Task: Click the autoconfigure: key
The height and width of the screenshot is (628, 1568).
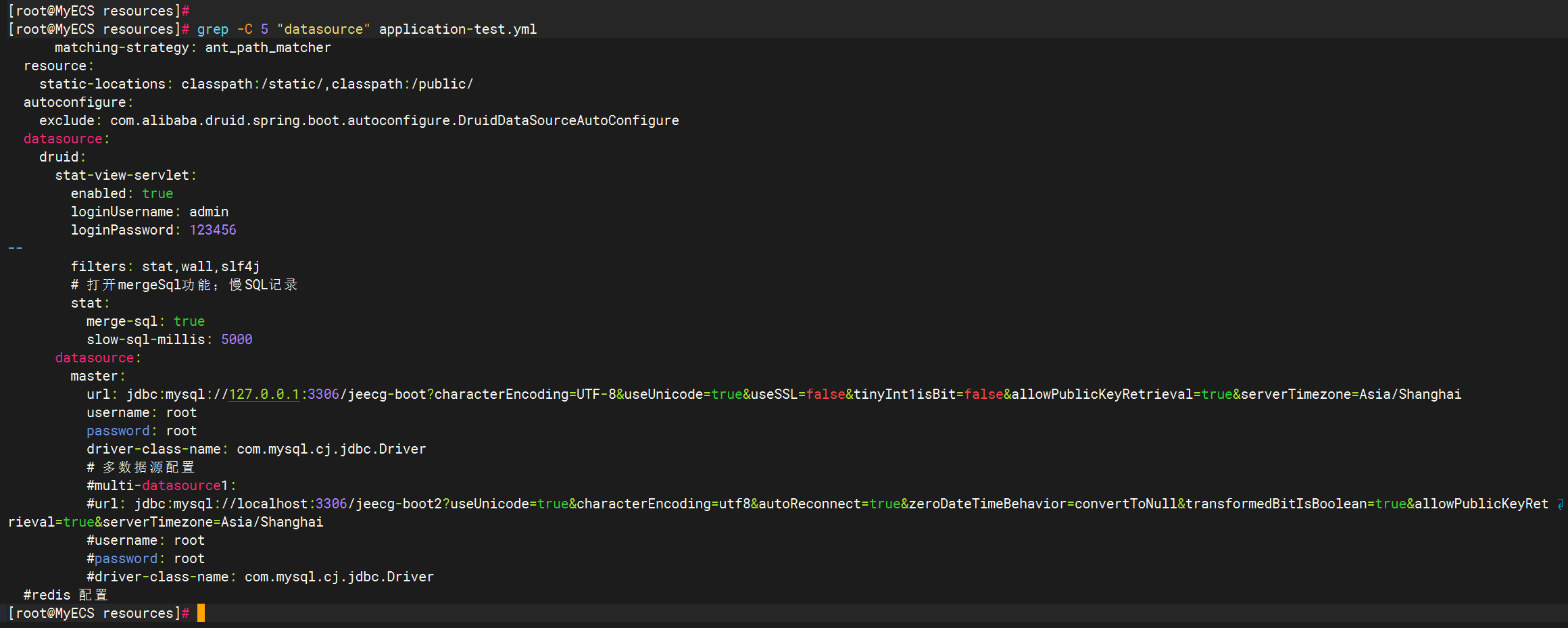Action: click(78, 102)
